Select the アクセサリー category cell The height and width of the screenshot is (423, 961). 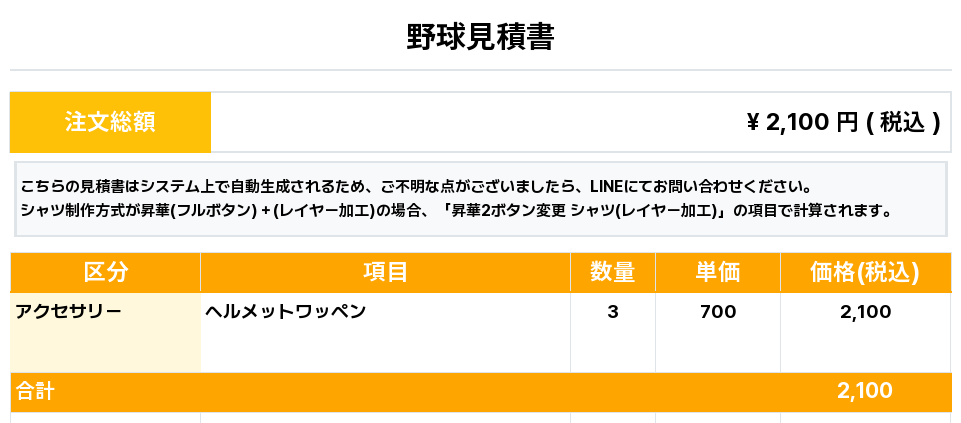tap(69, 311)
